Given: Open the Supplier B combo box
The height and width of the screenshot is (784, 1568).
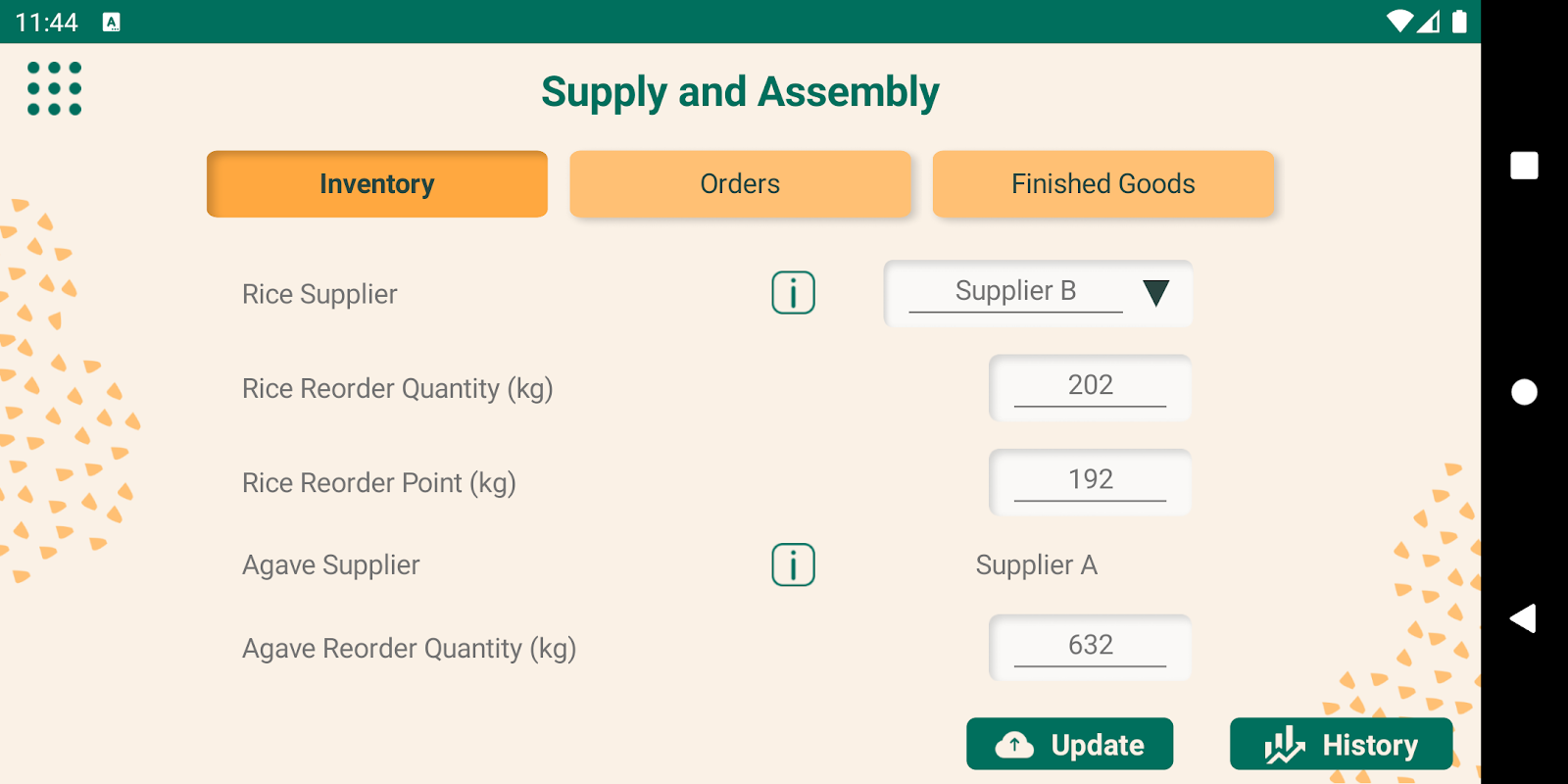Looking at the screenshot, I should 1015,292.
